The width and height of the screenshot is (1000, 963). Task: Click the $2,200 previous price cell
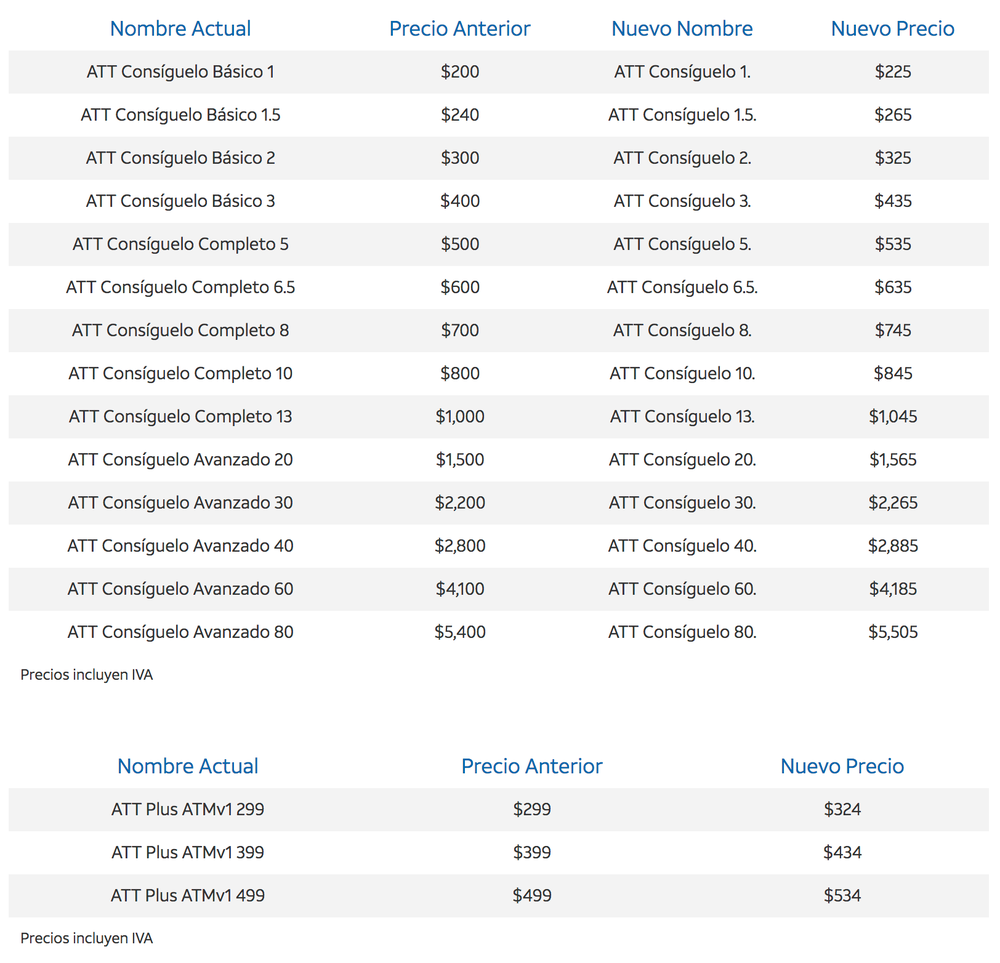point(460,503)
